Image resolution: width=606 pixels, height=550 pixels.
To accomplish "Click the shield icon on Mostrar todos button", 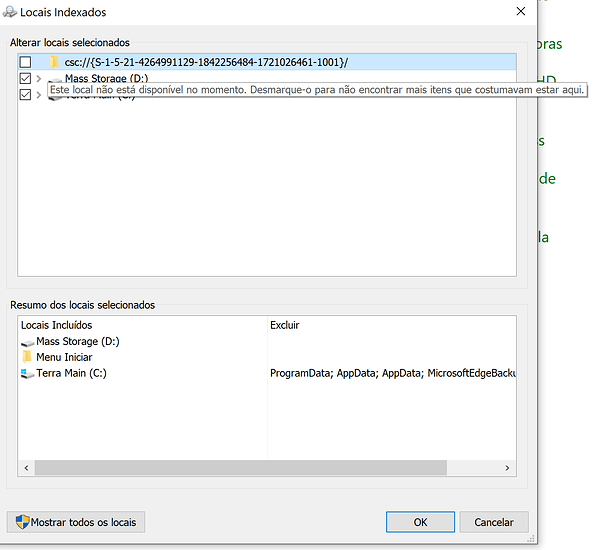I will (21, 522).
